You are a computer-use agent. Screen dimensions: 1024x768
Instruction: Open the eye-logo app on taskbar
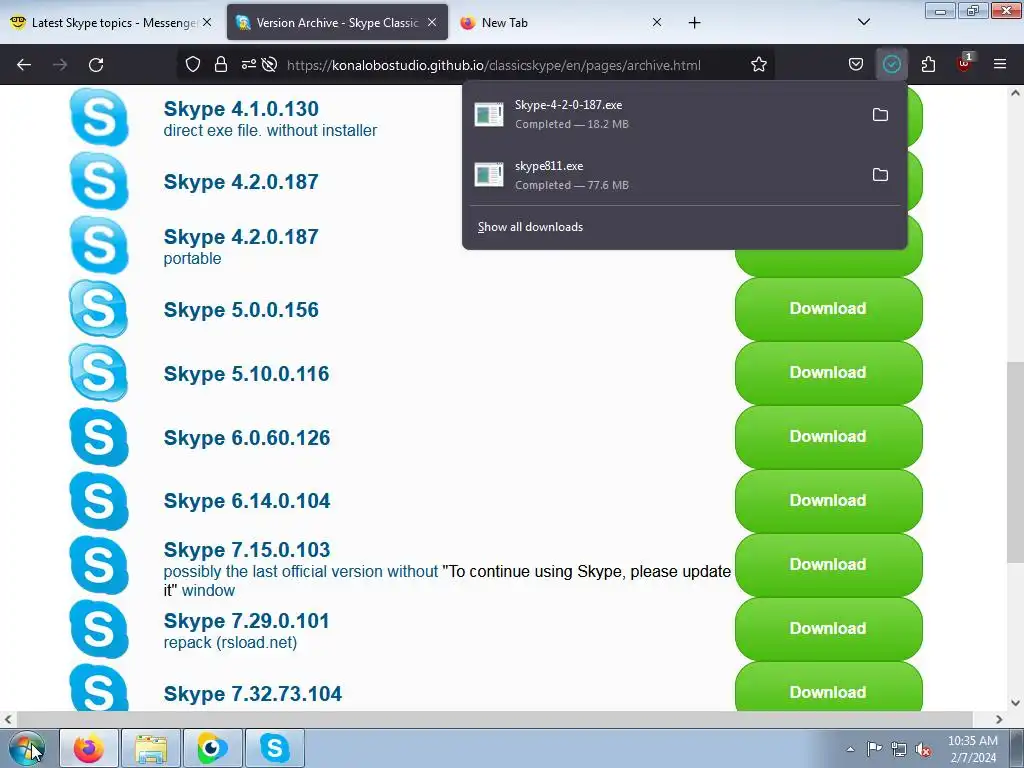point(213,748)
